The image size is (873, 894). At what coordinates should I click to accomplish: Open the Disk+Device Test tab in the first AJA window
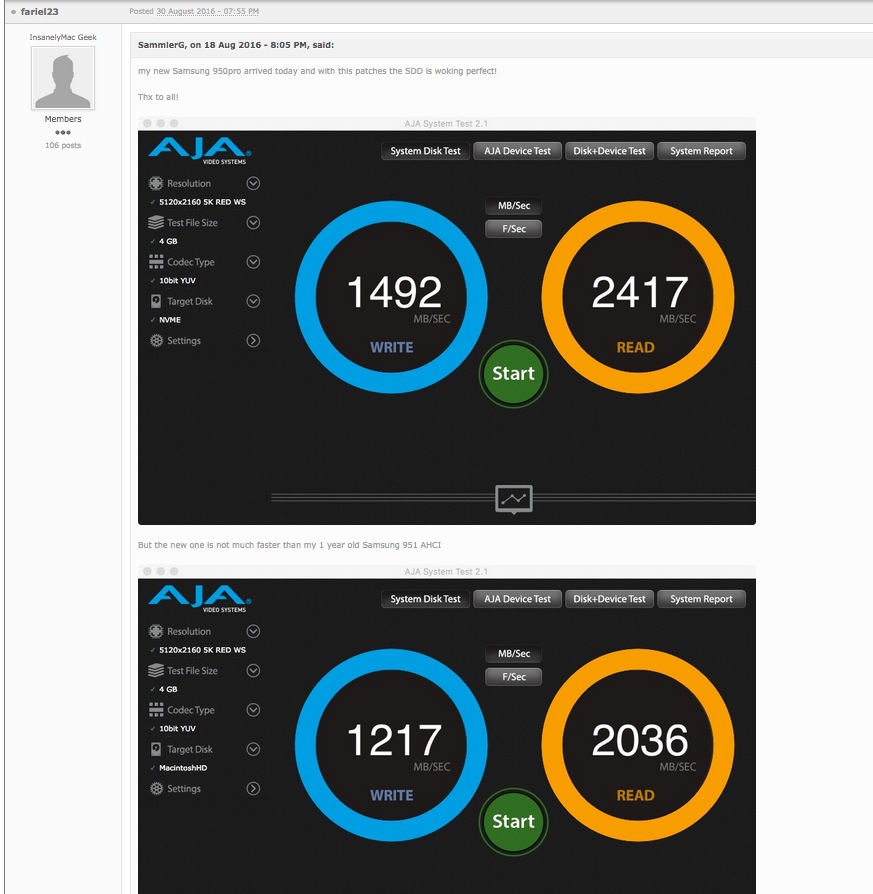point(610,151)
